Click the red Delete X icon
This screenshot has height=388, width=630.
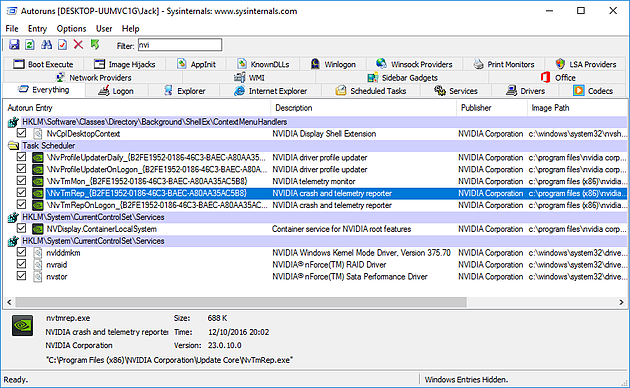(x=78, y=45)
